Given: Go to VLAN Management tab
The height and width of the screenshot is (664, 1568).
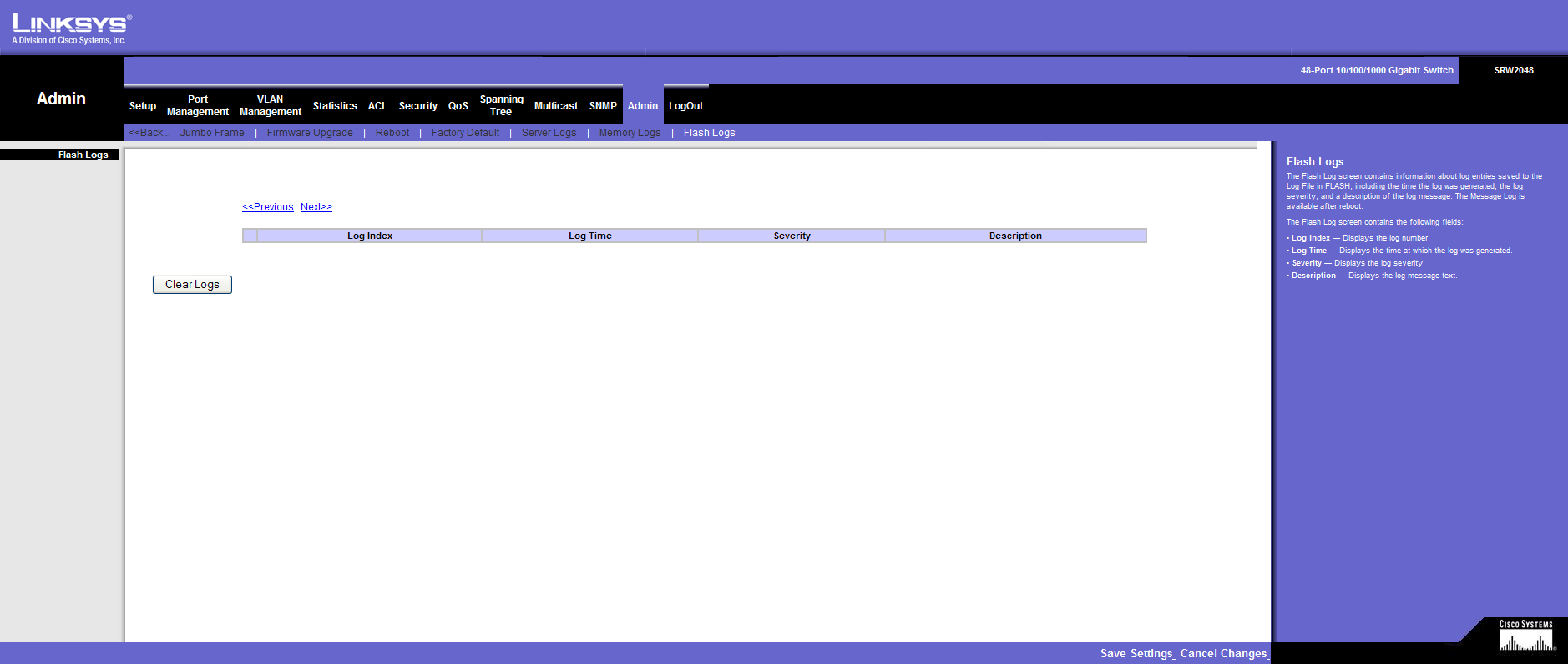Looking at the screenshot, I should [x=270, y=105].
